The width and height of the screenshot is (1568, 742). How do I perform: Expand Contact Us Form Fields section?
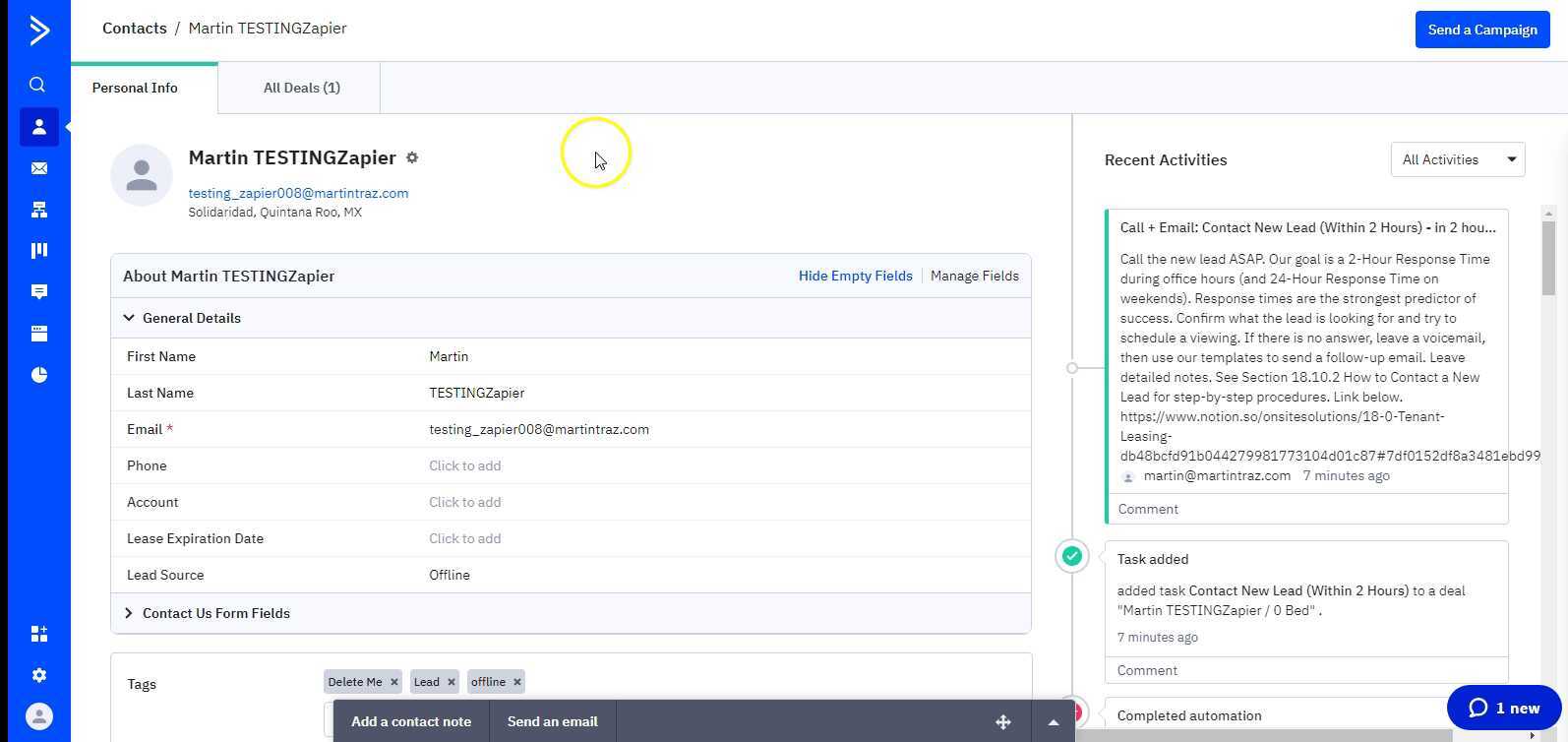[129, 613]
